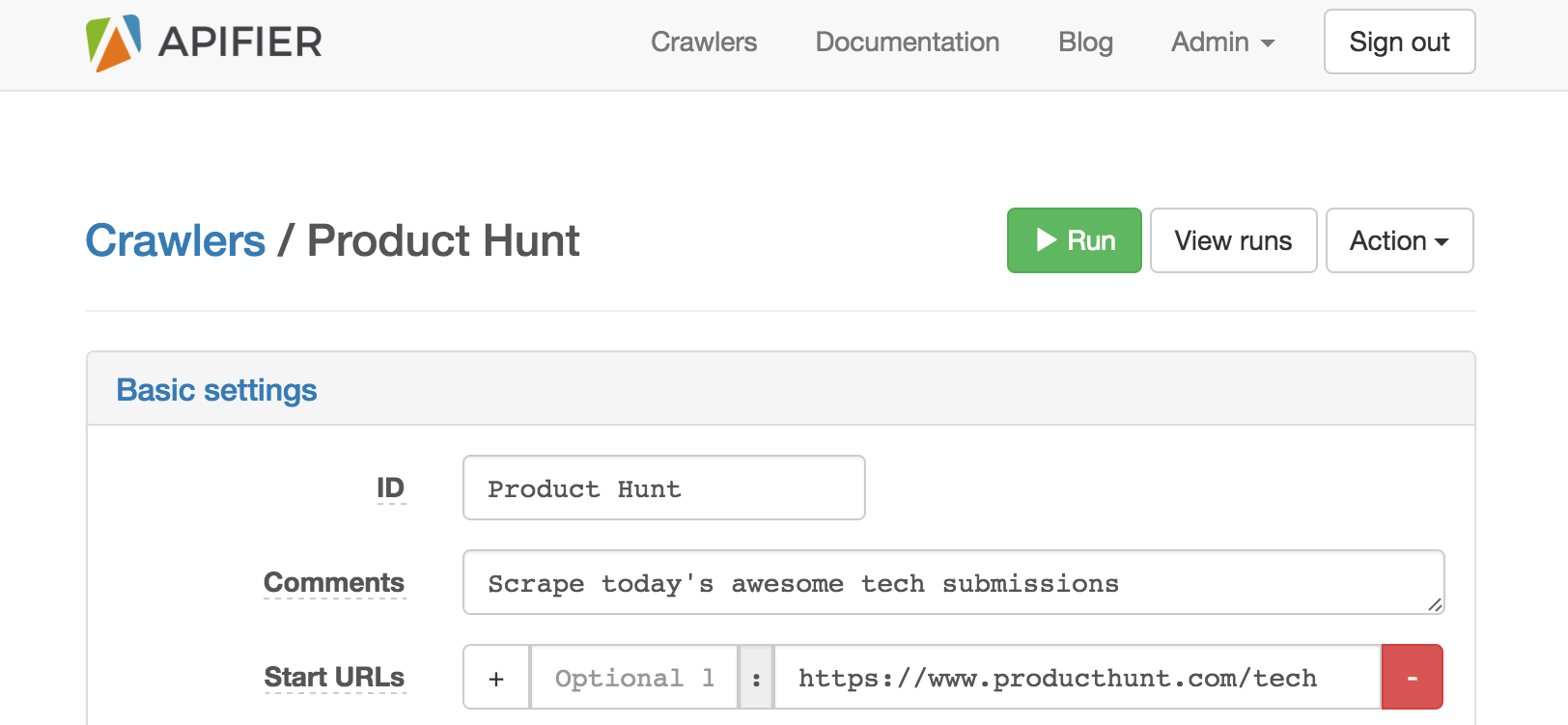Open the Crawlers navigation link
This screenshot has width=1568, height=725.
pos(704,42)
